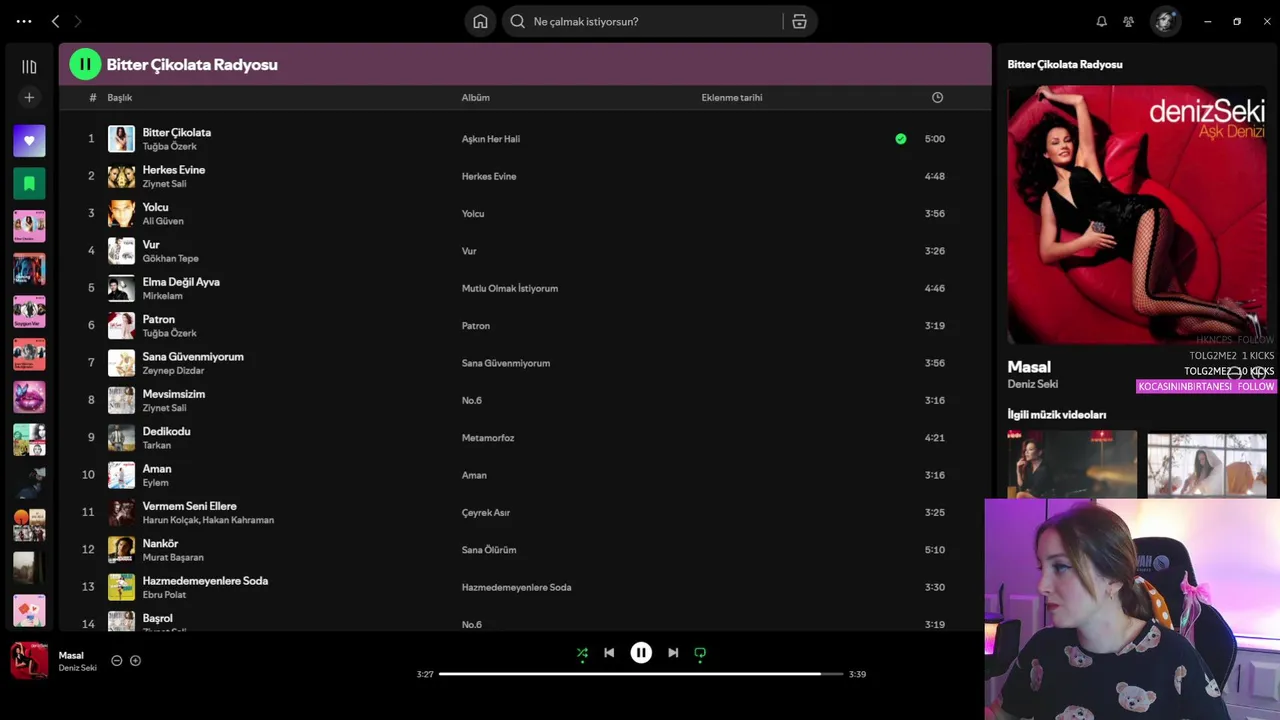Sort by Başlık column header
This screenshot has height=720, width=1280.
120,98
